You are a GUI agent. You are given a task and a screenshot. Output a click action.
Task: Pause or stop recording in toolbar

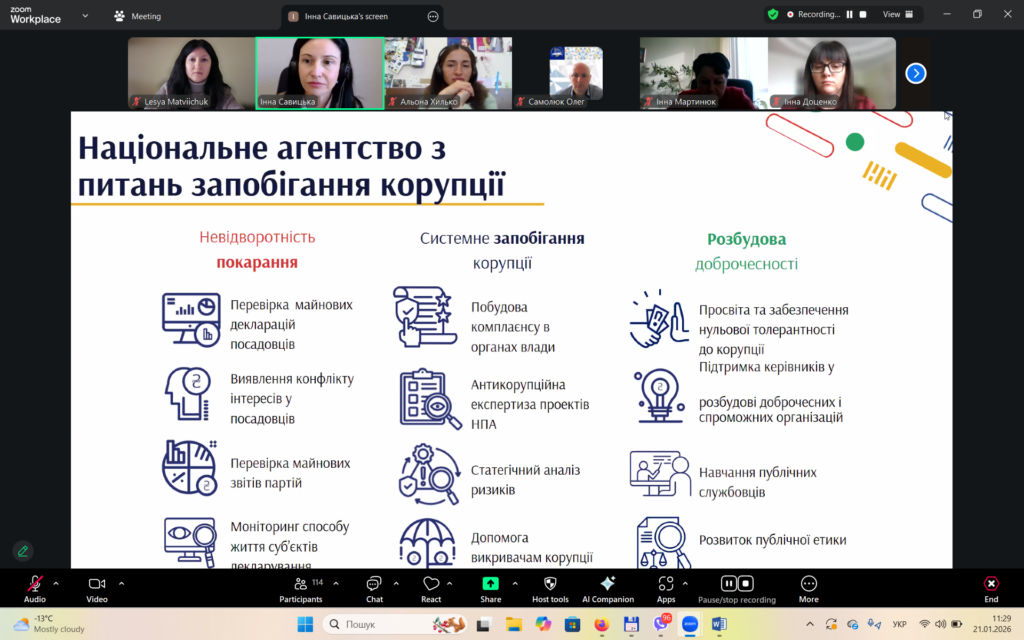tap(737, 584)
